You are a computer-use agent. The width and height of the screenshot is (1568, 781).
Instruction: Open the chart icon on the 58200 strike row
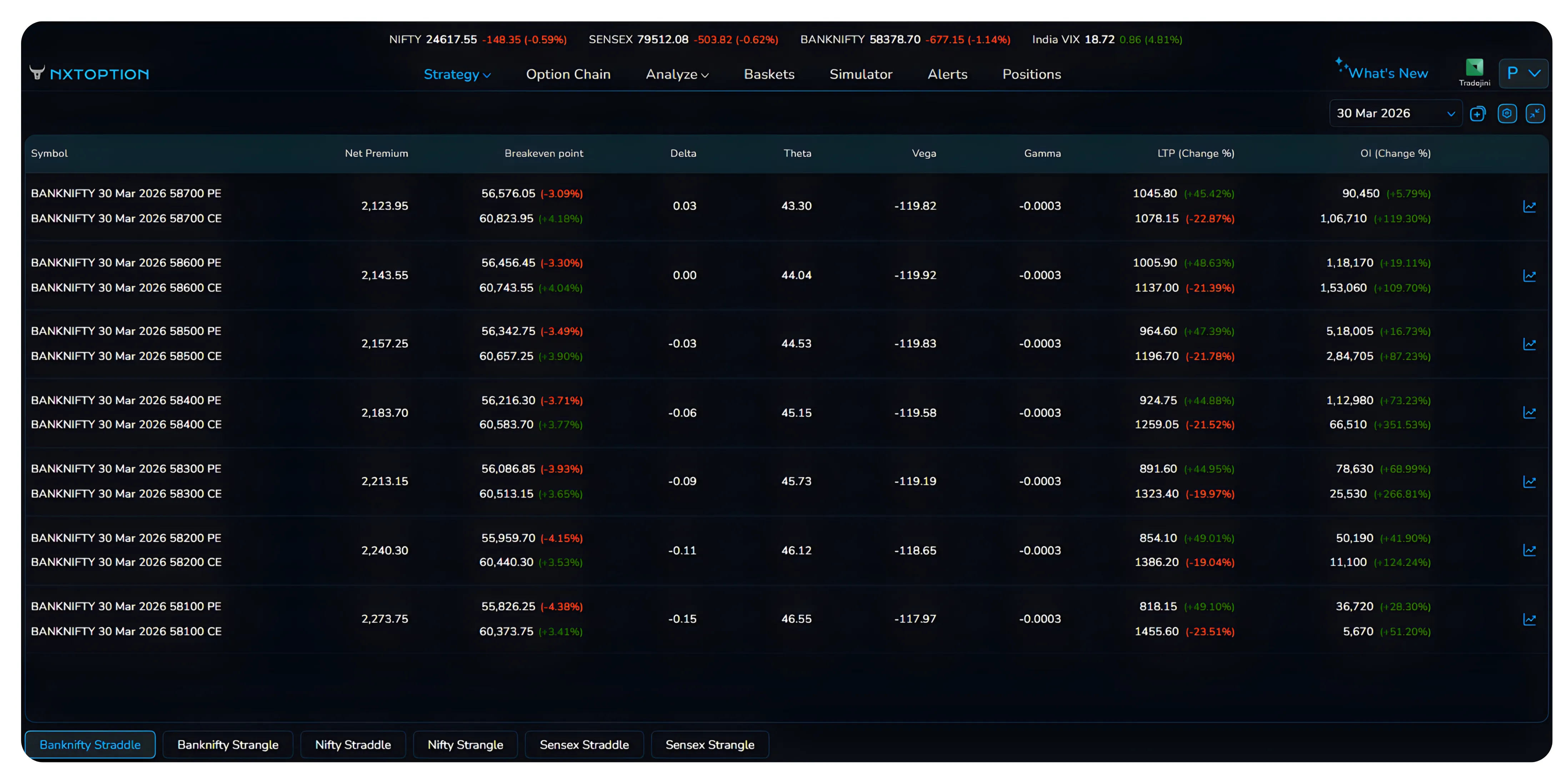[x=1530, y=550]
